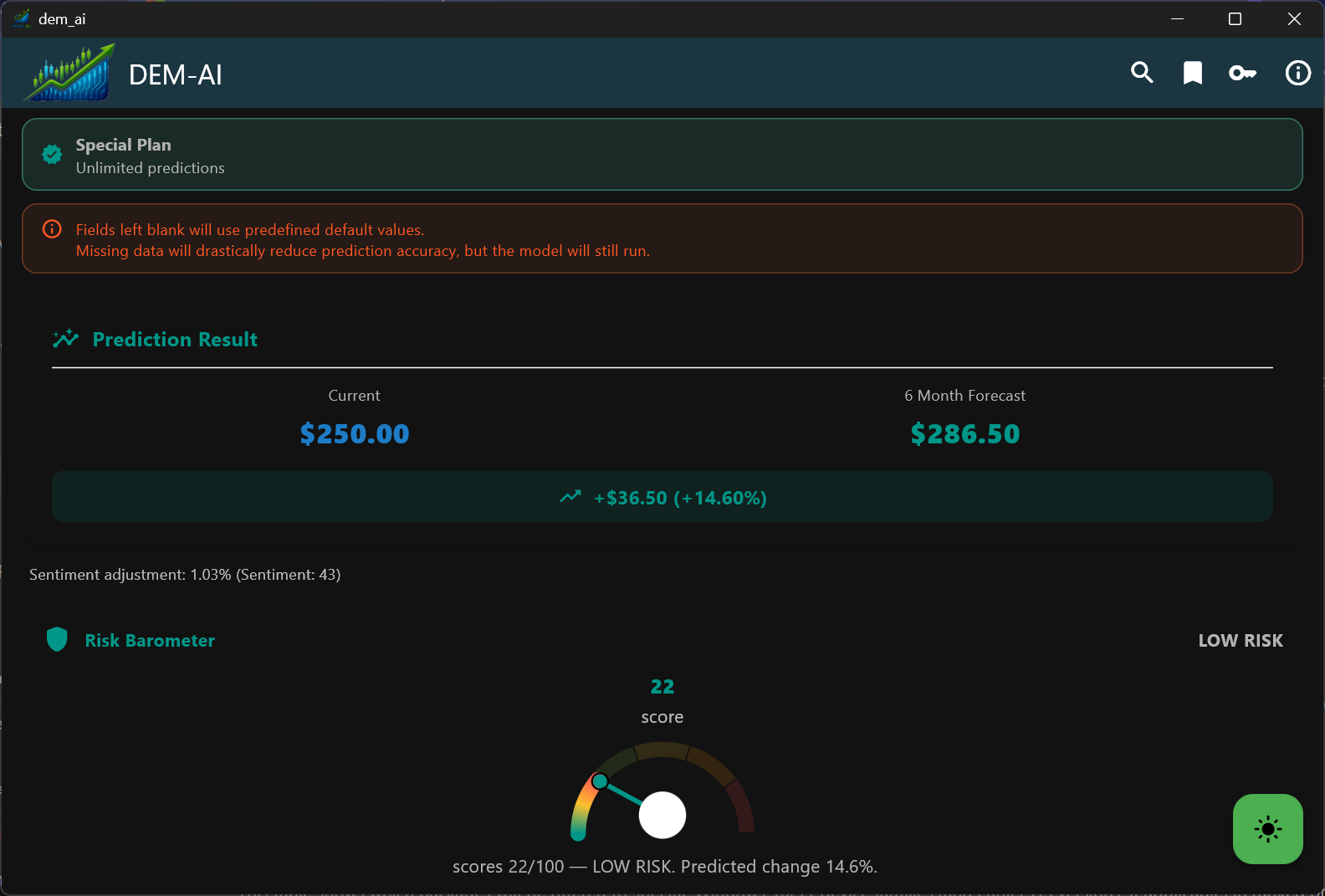This screenshot has height=896, width=1325.
Task: Click the scores 22/100 summary text
Action: (665, 867)
